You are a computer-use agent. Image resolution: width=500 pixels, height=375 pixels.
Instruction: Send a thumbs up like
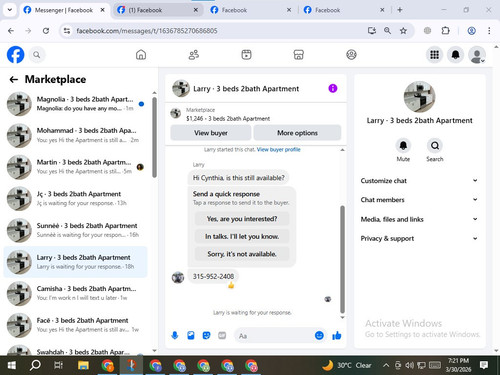337,335
